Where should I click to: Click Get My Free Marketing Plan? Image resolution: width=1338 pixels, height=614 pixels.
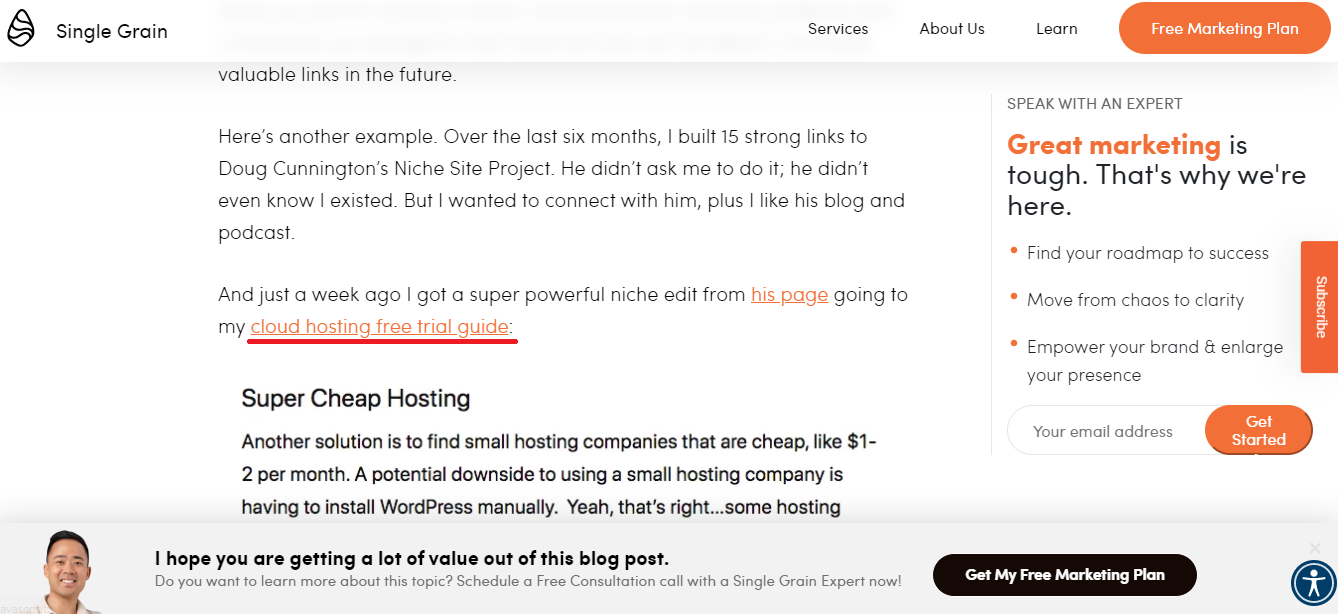coord(1064,575)
